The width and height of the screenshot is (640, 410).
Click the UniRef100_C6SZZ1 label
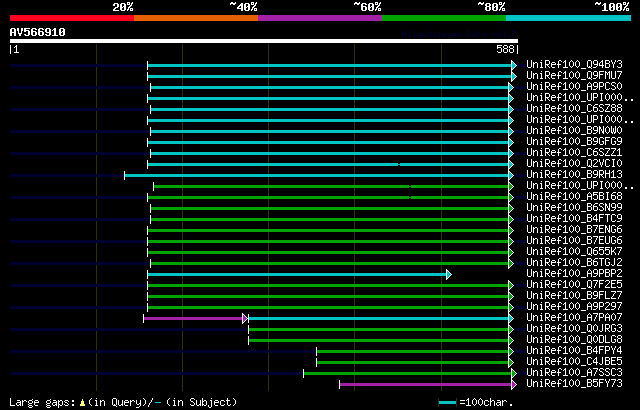pos(574,153)
